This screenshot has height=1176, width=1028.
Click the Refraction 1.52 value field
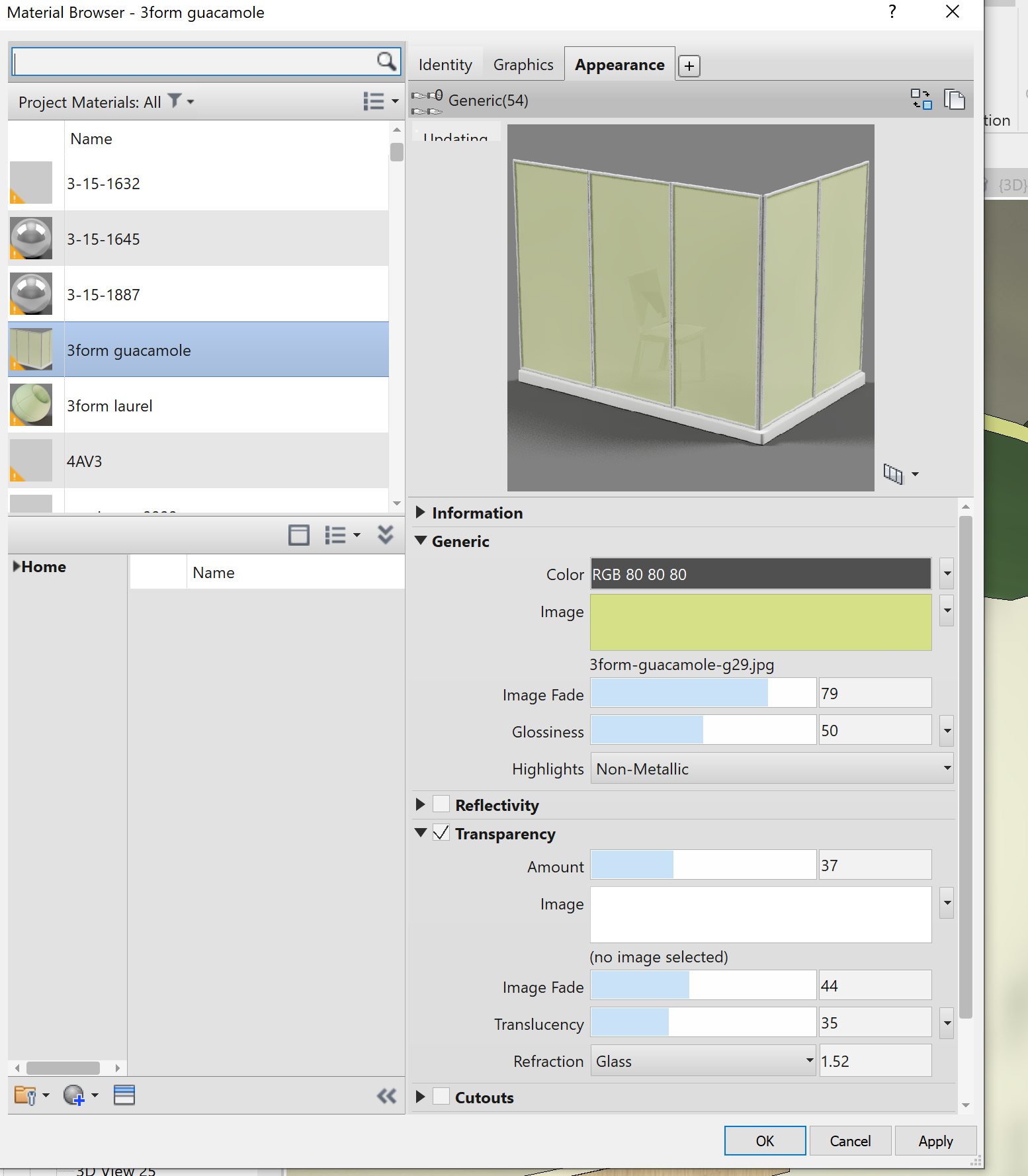(x=875, y=1060)
